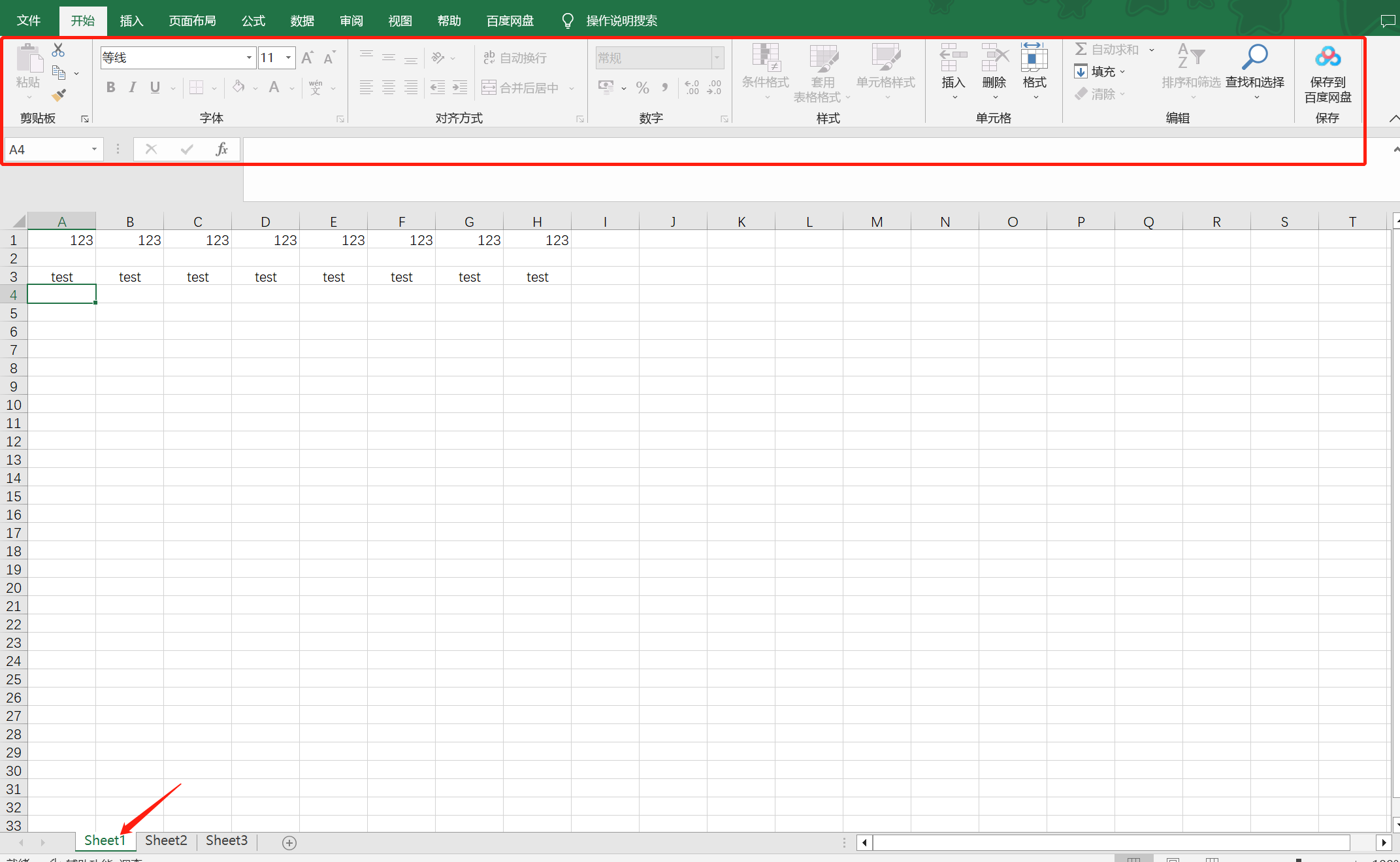The image size is (1400, 862).
Task: Open the number format dropdown (常规)
Action: point(717,58)
